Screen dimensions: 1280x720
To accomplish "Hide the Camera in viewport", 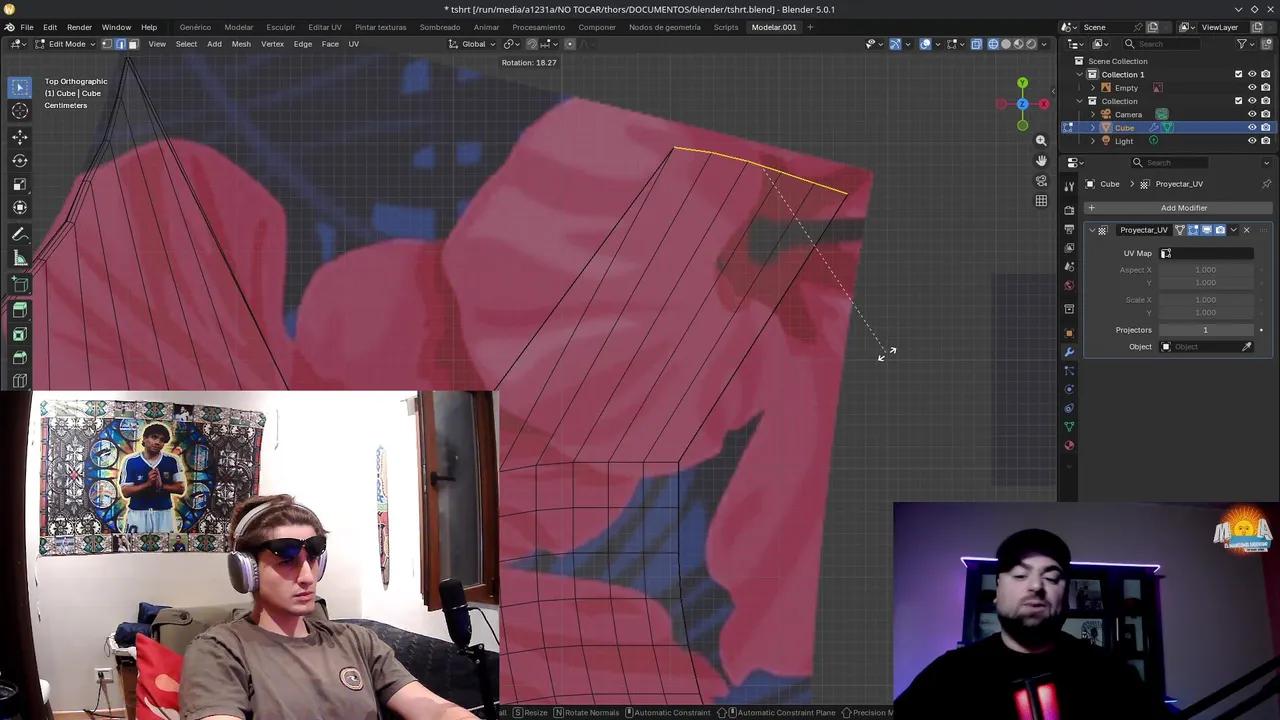I will [x=1252, y=114].
